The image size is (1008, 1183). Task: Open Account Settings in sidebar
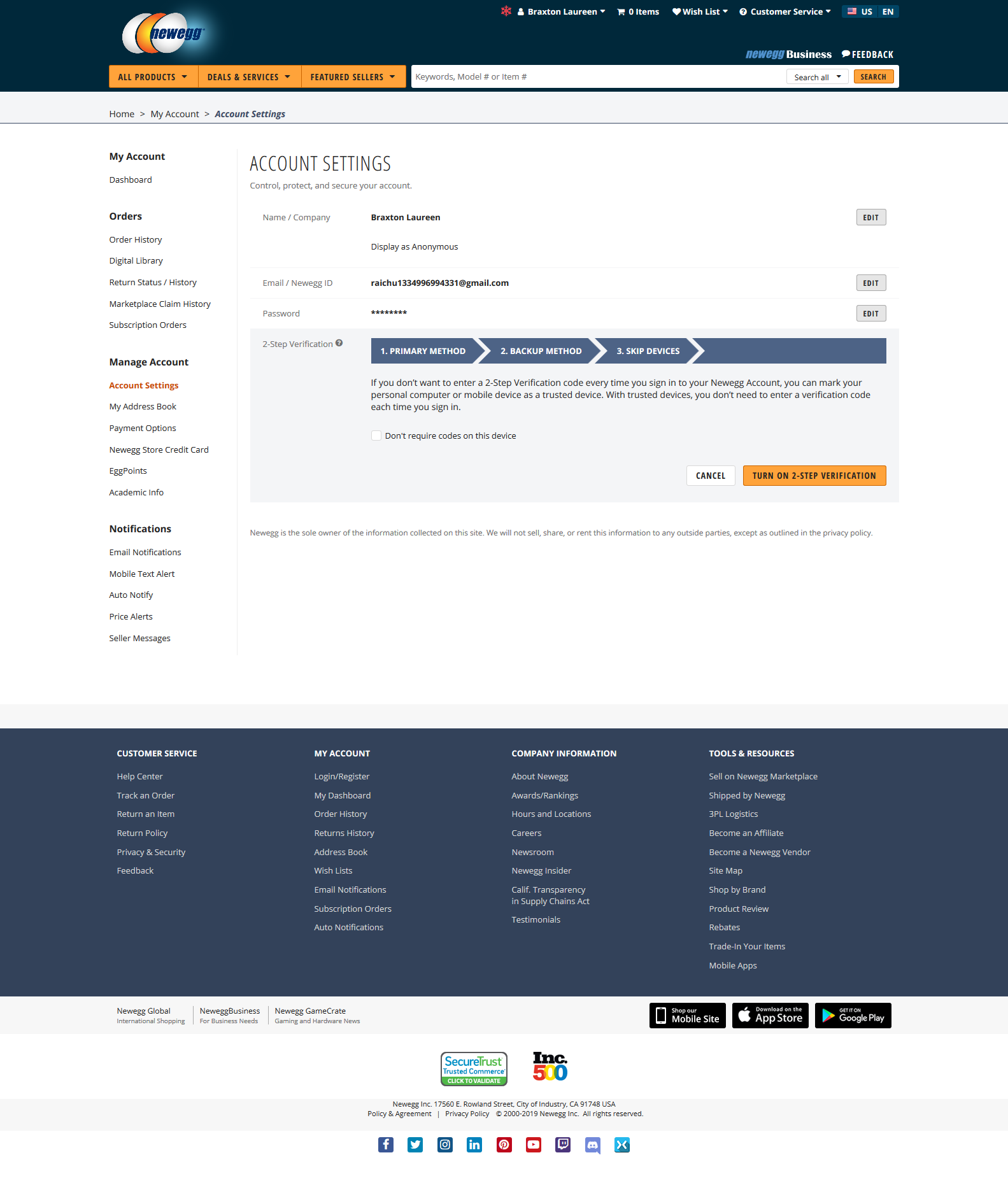(x=144, y=385)
